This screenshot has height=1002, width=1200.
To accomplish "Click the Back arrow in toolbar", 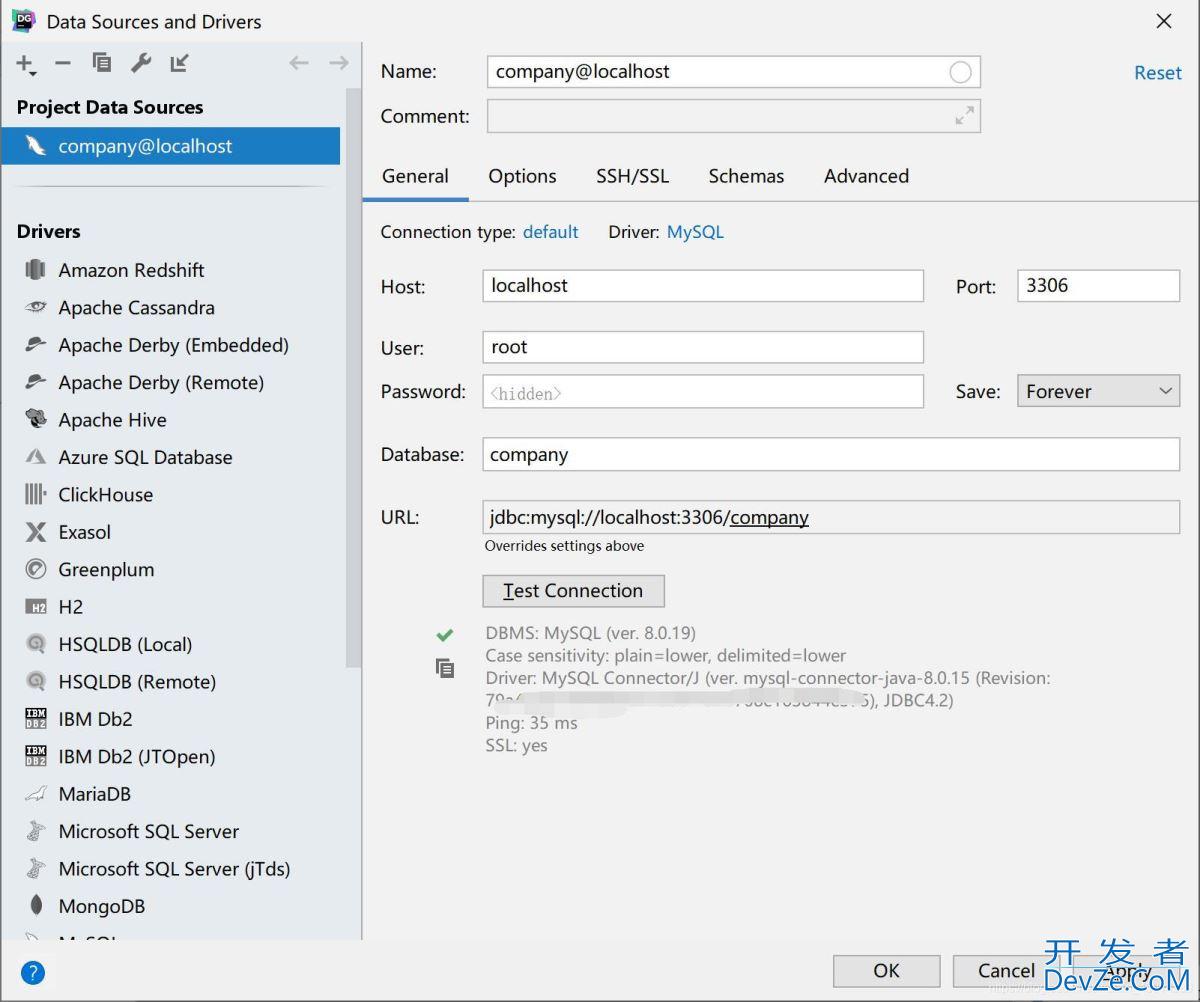I will 299,63.
